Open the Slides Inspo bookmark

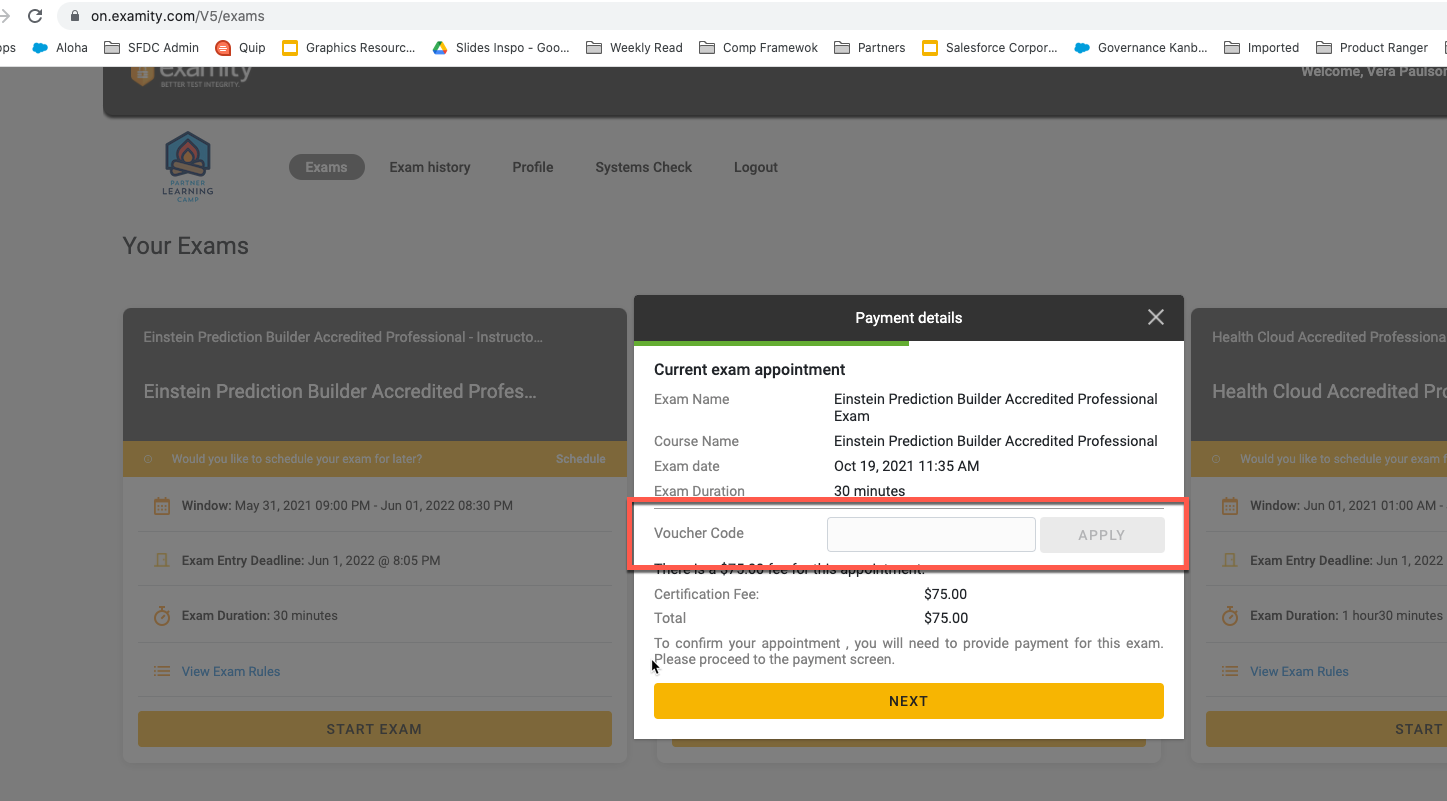pyautogui.click(x=500, y=47)
